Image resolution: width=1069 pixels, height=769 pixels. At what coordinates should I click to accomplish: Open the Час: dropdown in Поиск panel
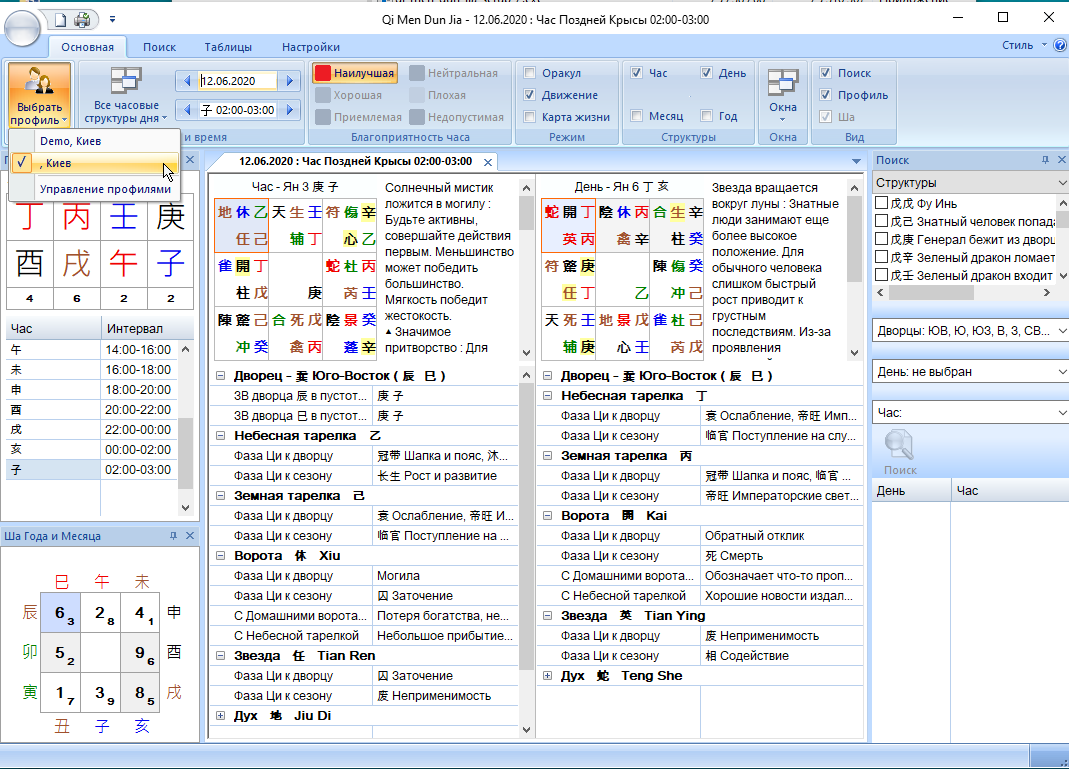(1062, 412)
